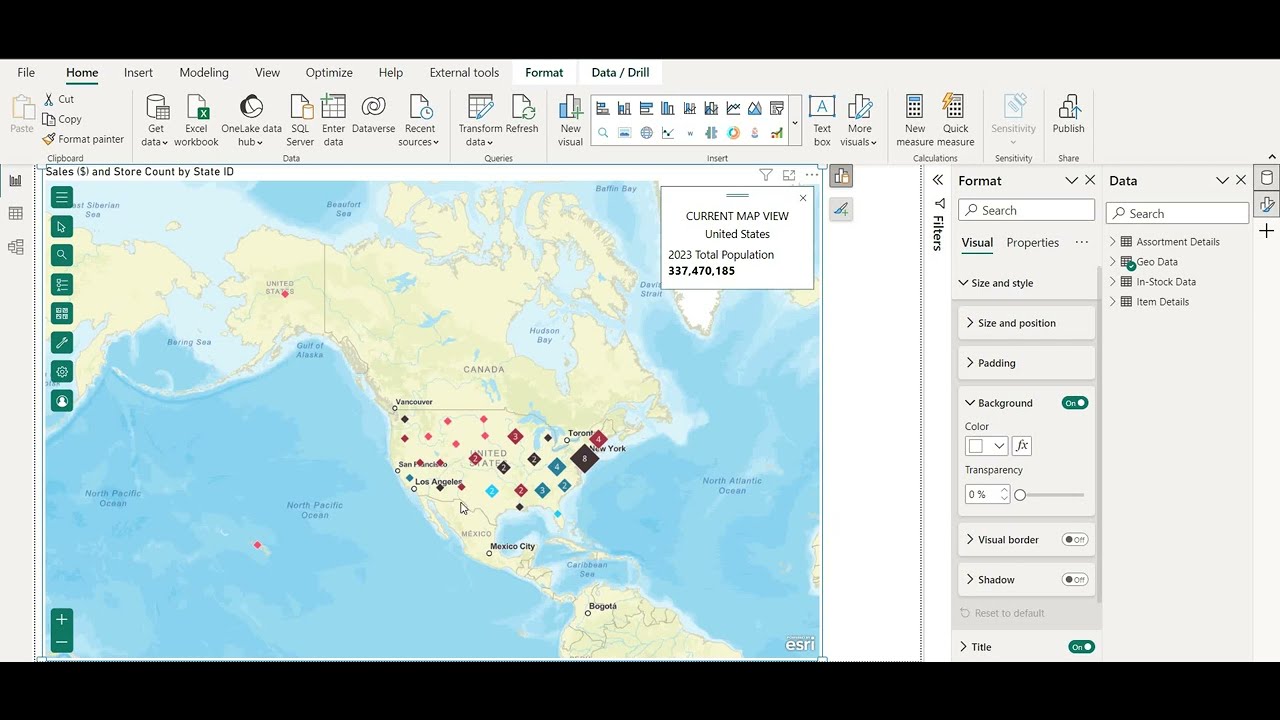Image resolution: width=1280 pixels, height=720 pixels.
Task: Open Table view in left sidebar
Action: (x=15, y=213)
